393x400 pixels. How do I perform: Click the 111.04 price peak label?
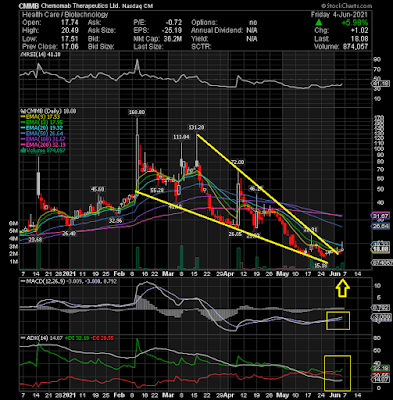[x=181, y=137]
